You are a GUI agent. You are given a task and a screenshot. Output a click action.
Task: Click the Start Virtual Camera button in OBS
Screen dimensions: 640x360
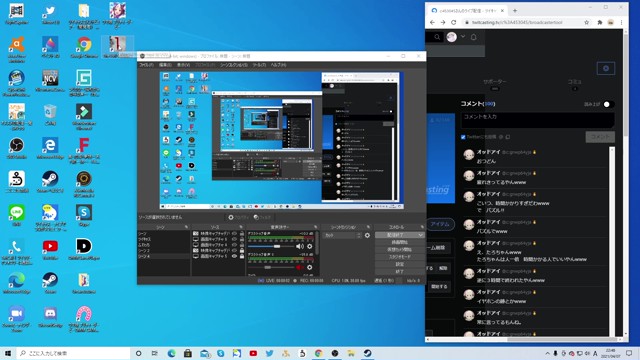(399, 250)
